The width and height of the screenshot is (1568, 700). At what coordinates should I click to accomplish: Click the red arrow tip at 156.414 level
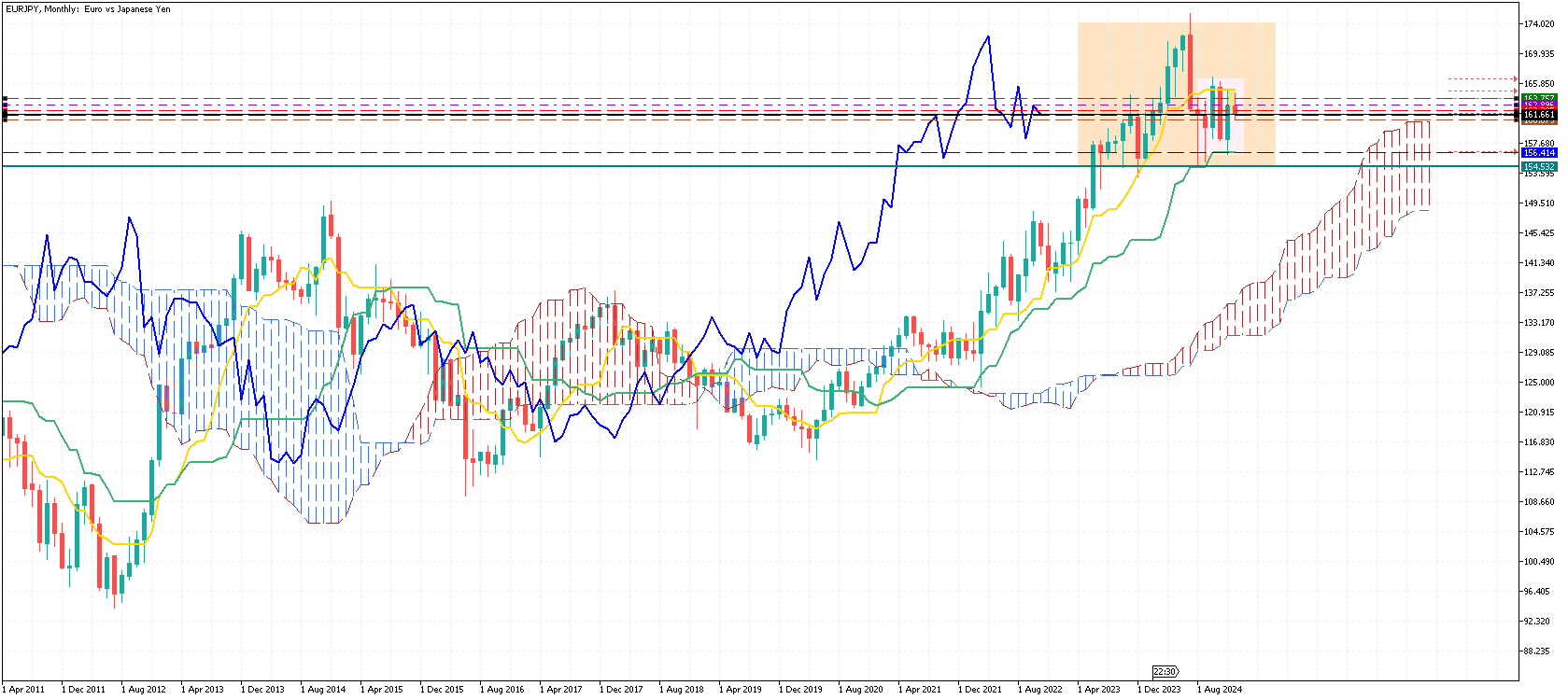(x=1515, y=152)
